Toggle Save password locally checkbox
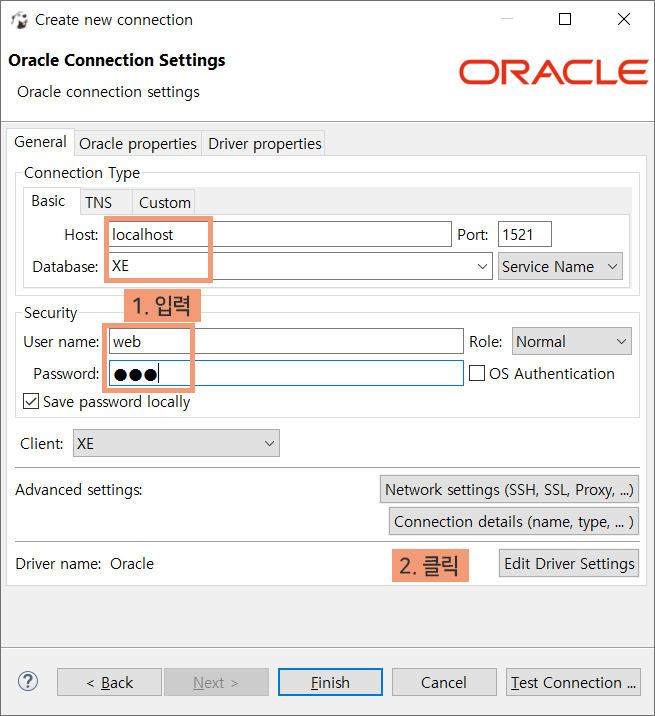This screenshot has height=716, width=655. [31, 401]
